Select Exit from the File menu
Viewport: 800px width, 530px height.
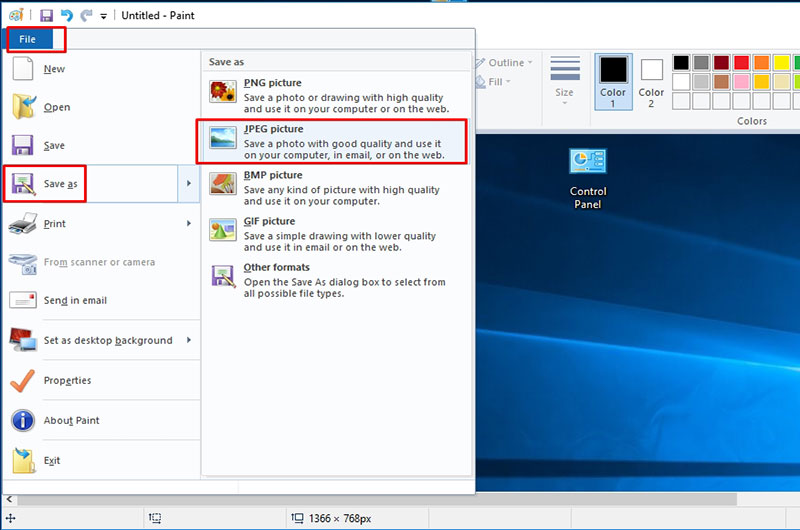coord(101,461)
